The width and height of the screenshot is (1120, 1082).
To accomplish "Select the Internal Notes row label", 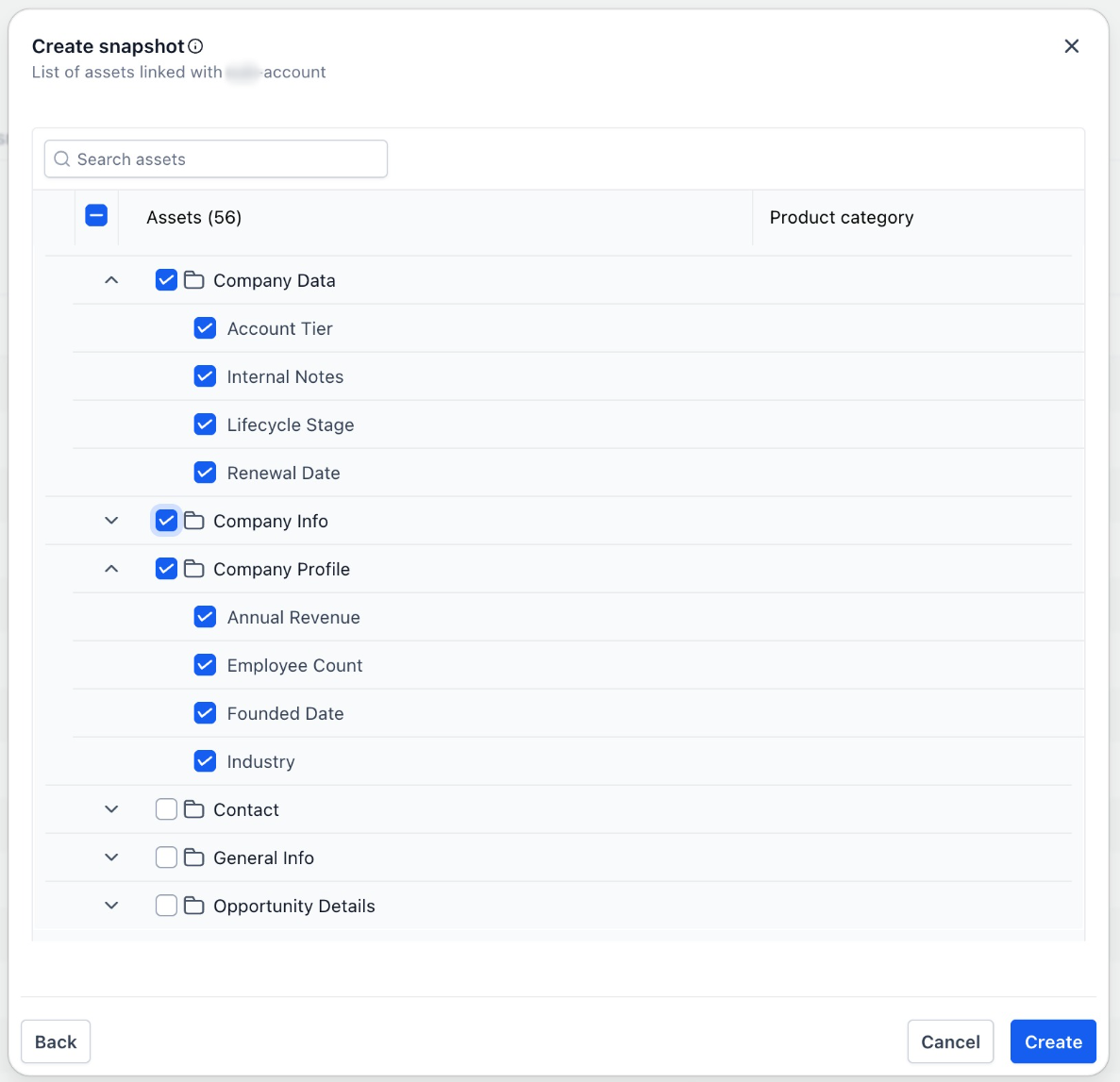I will (285, 376).
